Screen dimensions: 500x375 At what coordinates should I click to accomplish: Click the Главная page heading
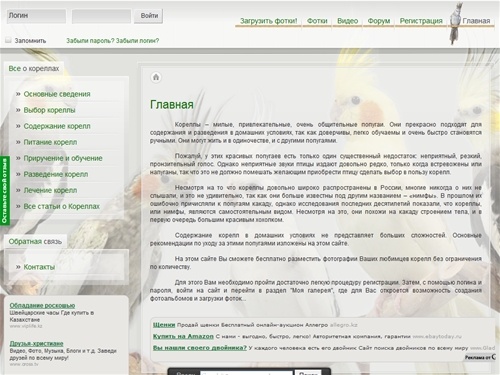[x=172, y=105]
